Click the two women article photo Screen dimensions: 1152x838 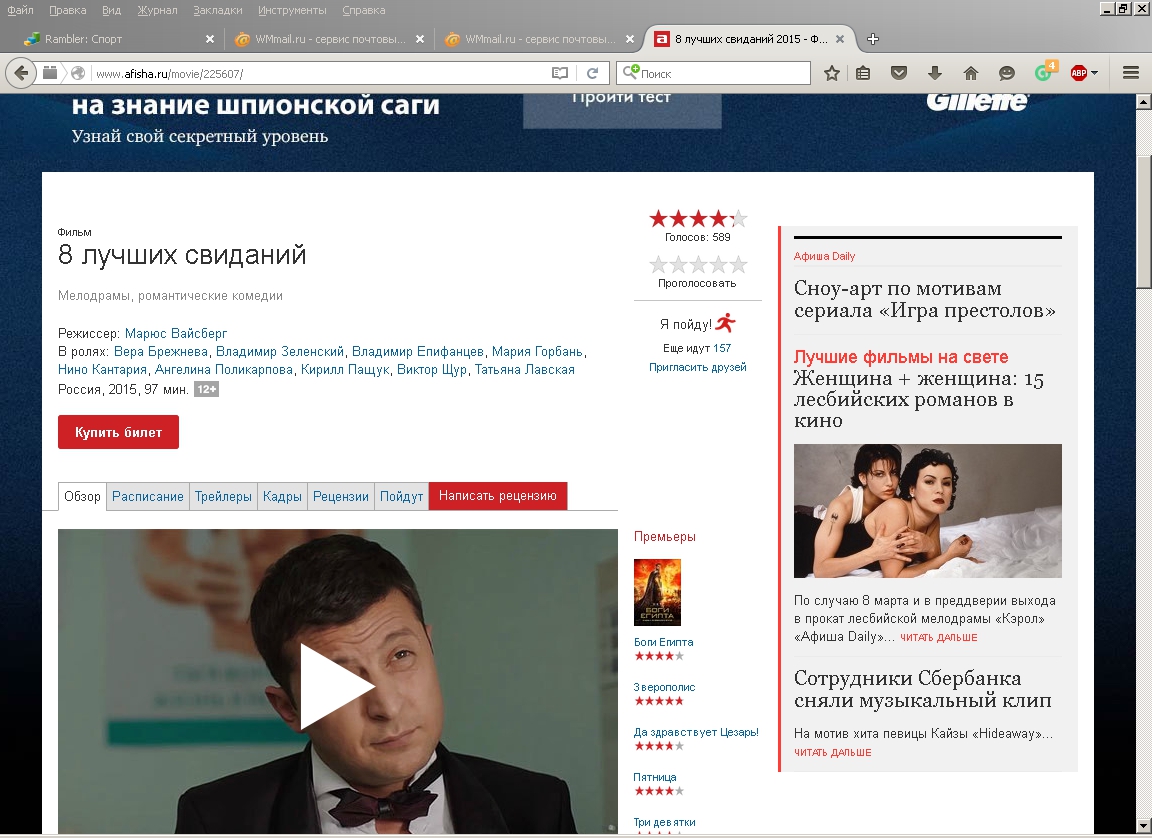tap(927, 510)
